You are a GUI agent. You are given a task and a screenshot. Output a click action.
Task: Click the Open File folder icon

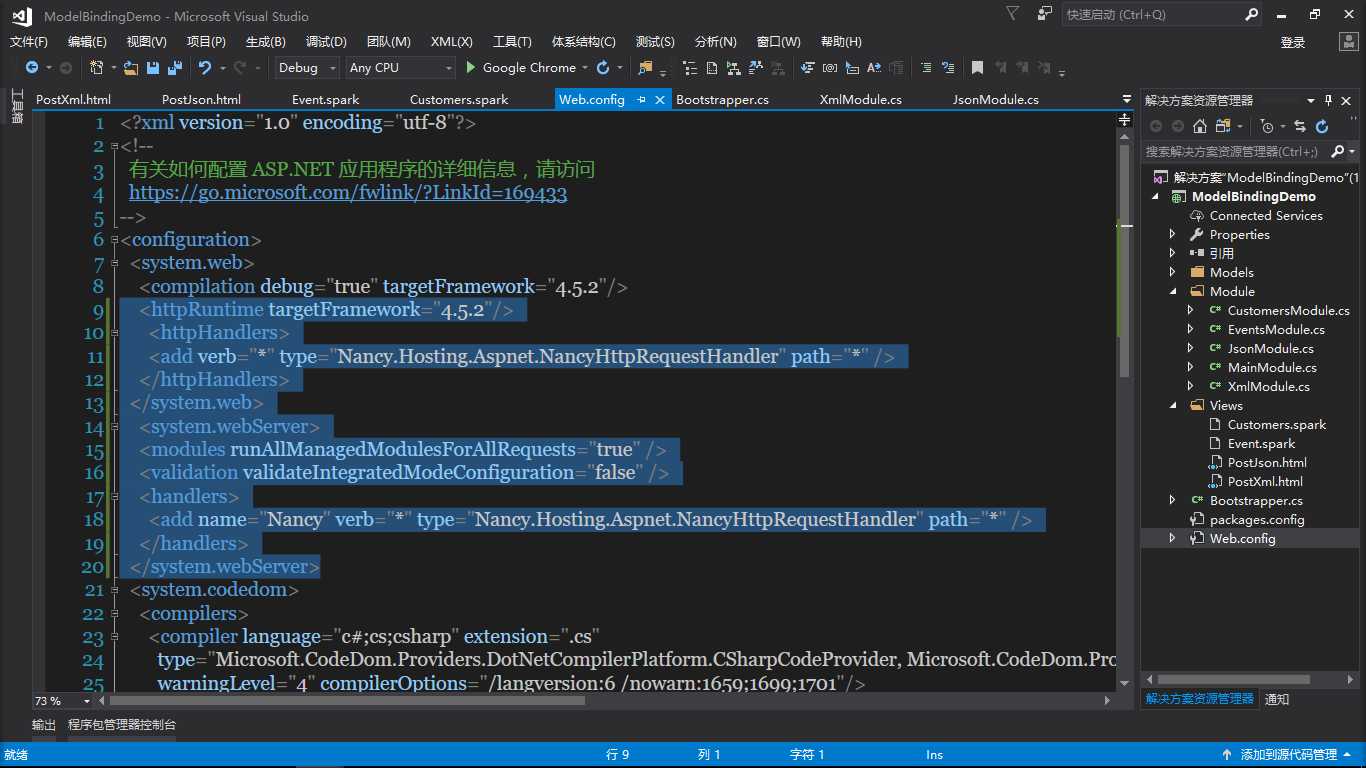point(131,68)
